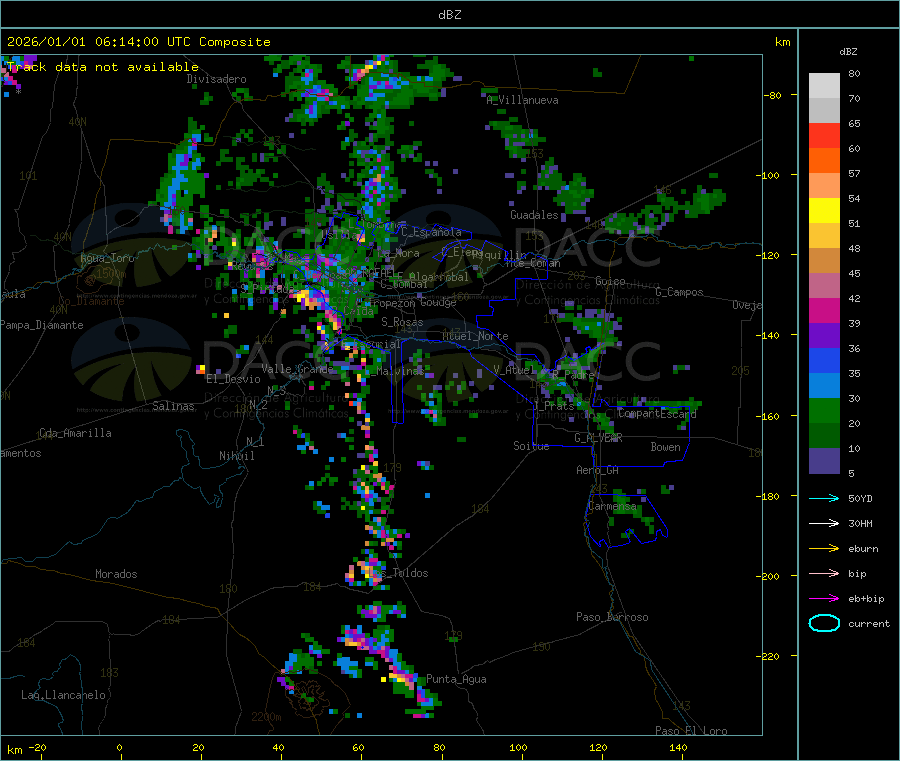The image size is (900, 761).
Task: Click the 'Pampa_Diamante' map label
Action: [42, 325]
